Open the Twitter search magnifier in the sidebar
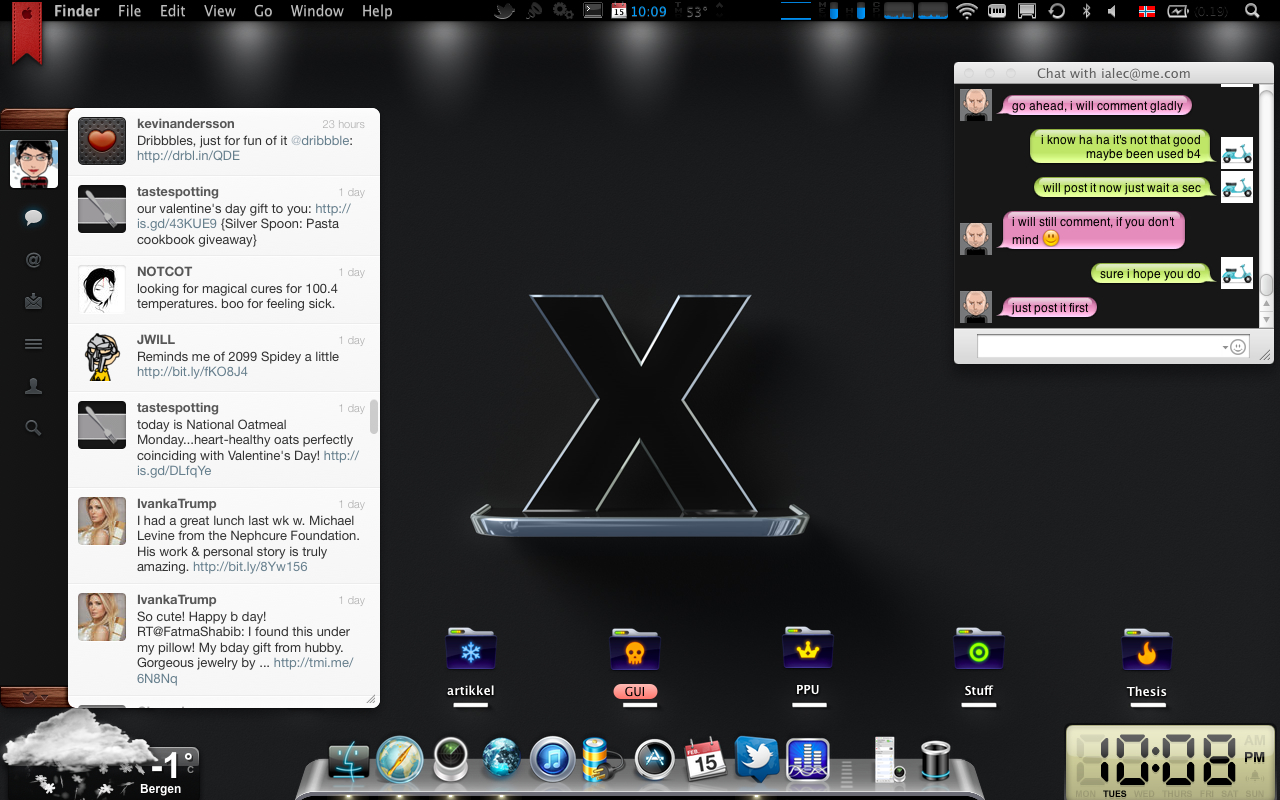Image resolution: width=1280 pixels, height=800 pixels. (33, 428)
